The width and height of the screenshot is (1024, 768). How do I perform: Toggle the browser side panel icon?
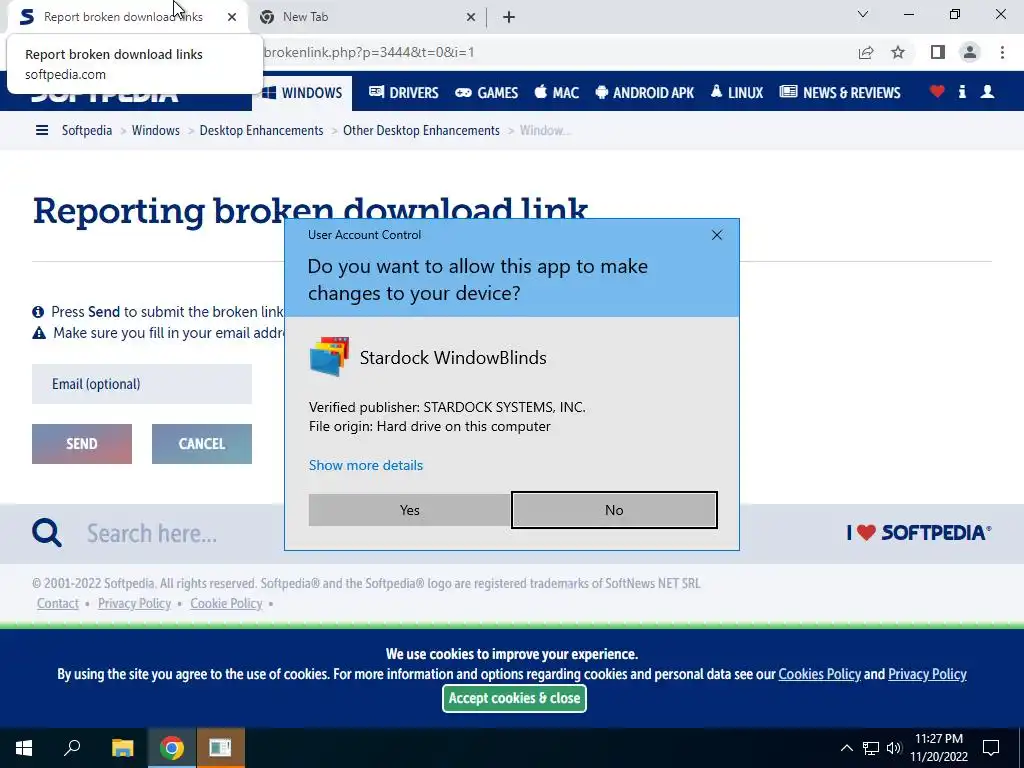[938, 52]
